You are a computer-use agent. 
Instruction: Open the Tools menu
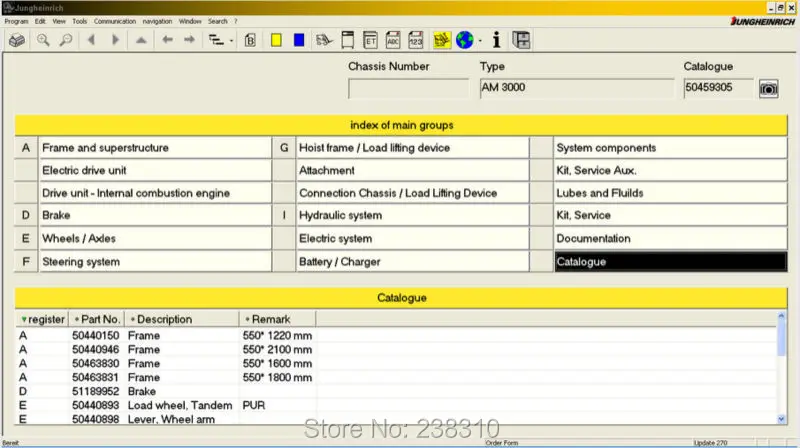pos(80,21)
